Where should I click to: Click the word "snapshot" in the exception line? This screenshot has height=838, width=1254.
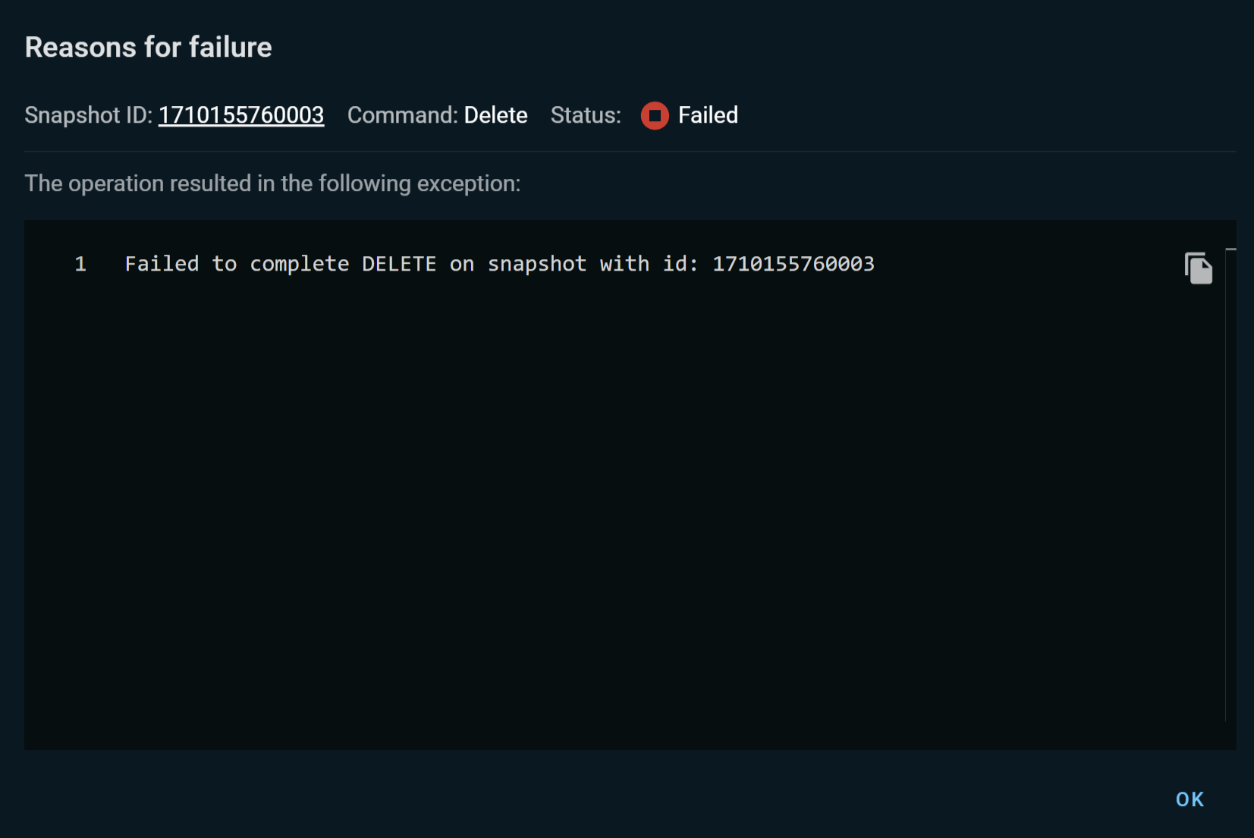(537, 264)
